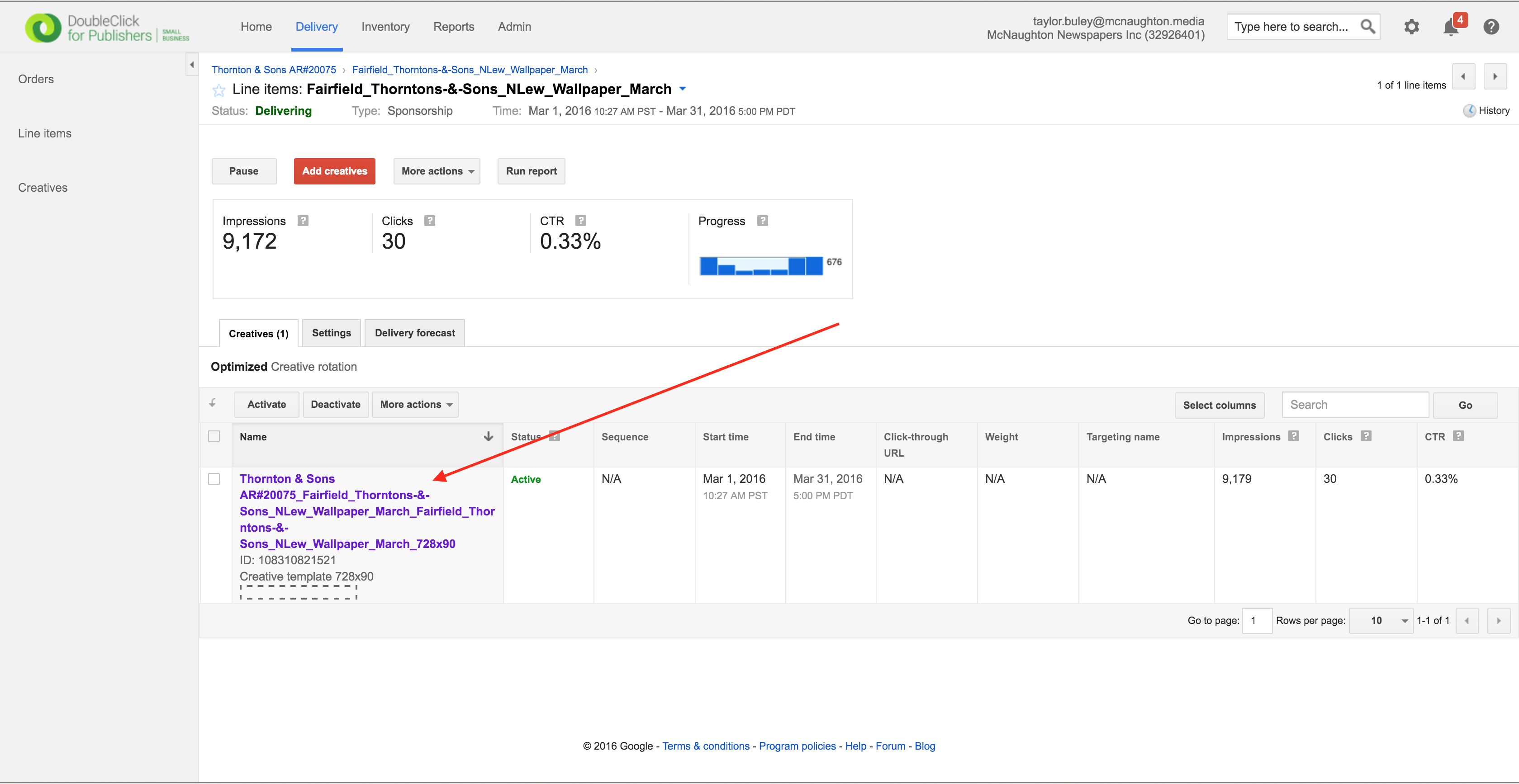This screenshot has width=1519, height=784.
Task: Click the settings gear icon
Action: coord(1411,27)
